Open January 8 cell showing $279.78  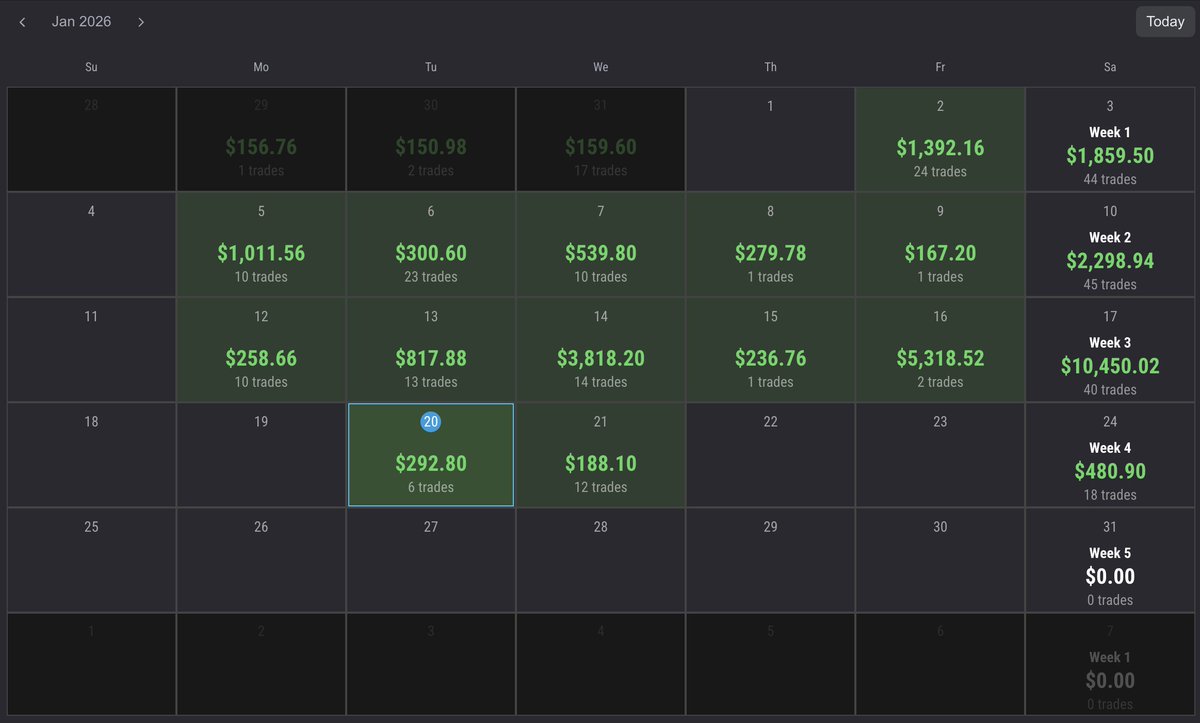point(770,244)
